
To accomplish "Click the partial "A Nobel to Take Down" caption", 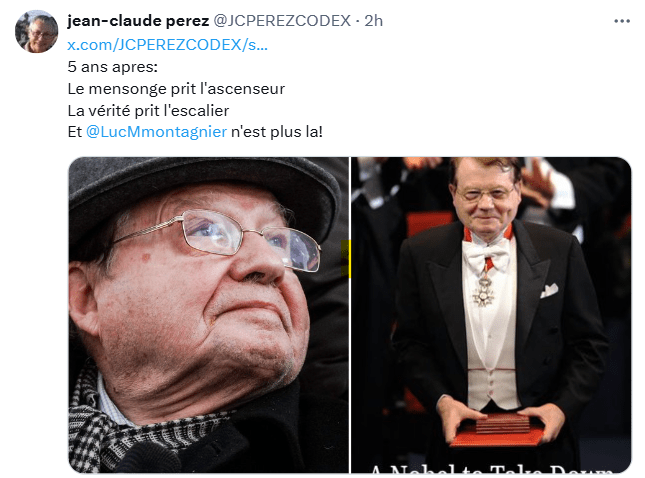I will click(492, 469).
